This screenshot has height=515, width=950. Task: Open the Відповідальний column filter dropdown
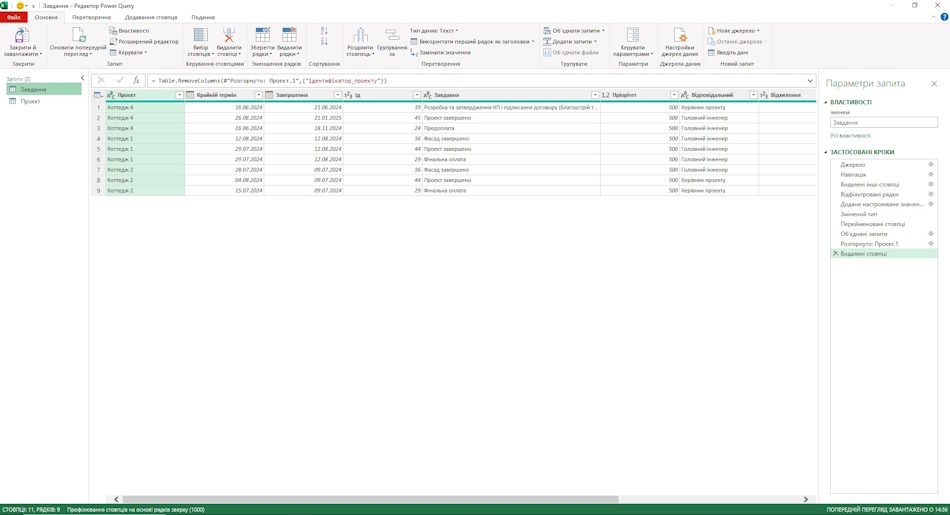754,95
